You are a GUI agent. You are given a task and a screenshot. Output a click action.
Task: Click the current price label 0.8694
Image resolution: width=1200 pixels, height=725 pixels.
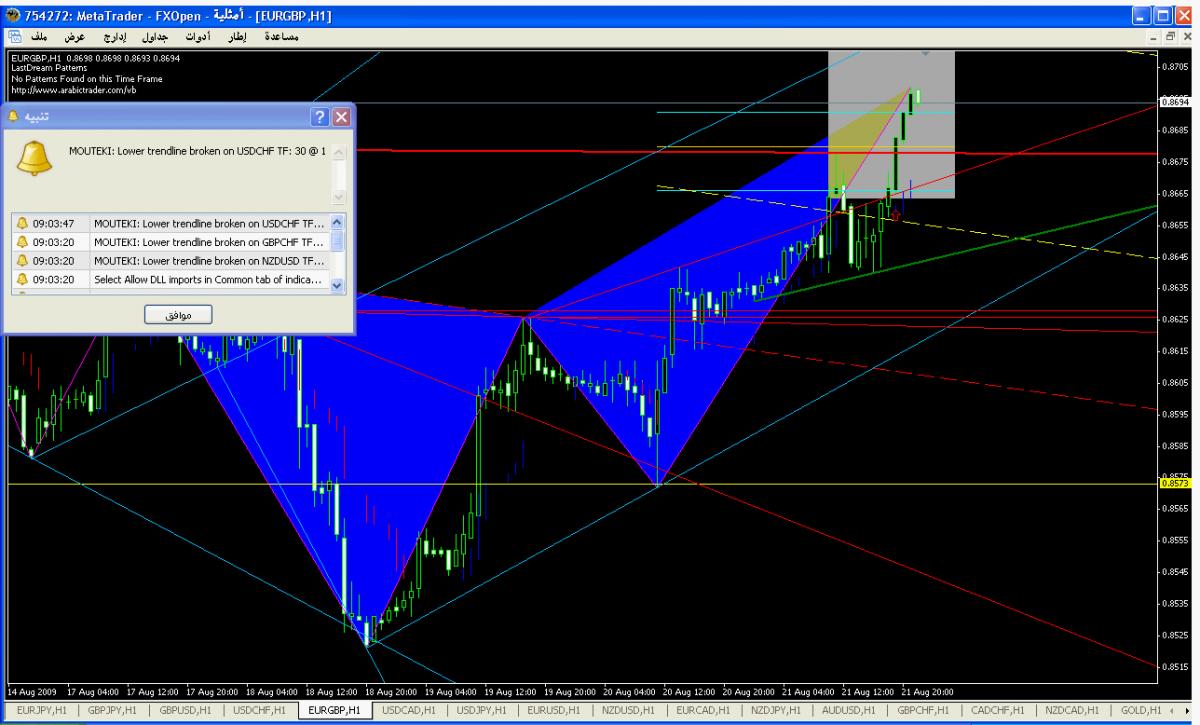click(x=1174, y=101)
